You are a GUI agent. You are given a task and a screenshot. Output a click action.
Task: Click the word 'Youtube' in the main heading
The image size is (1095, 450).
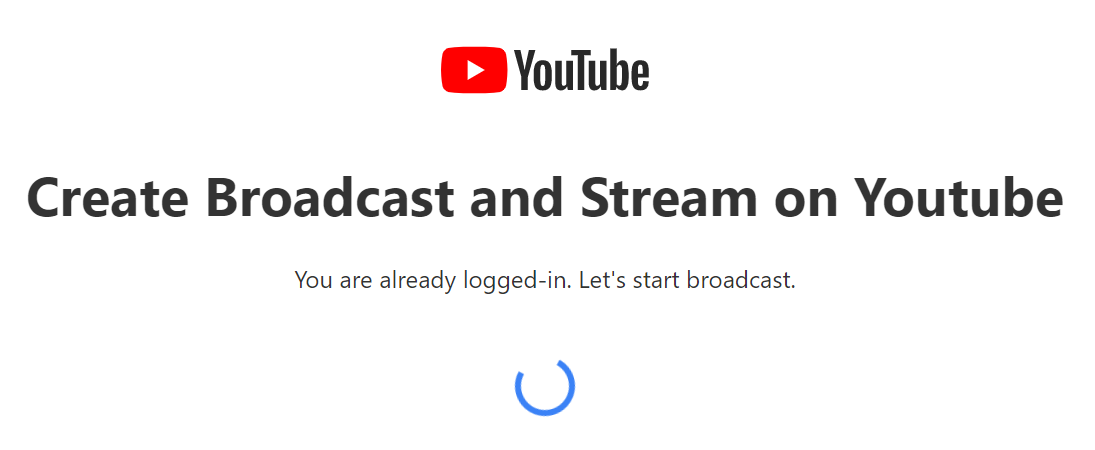click(960, 198)
